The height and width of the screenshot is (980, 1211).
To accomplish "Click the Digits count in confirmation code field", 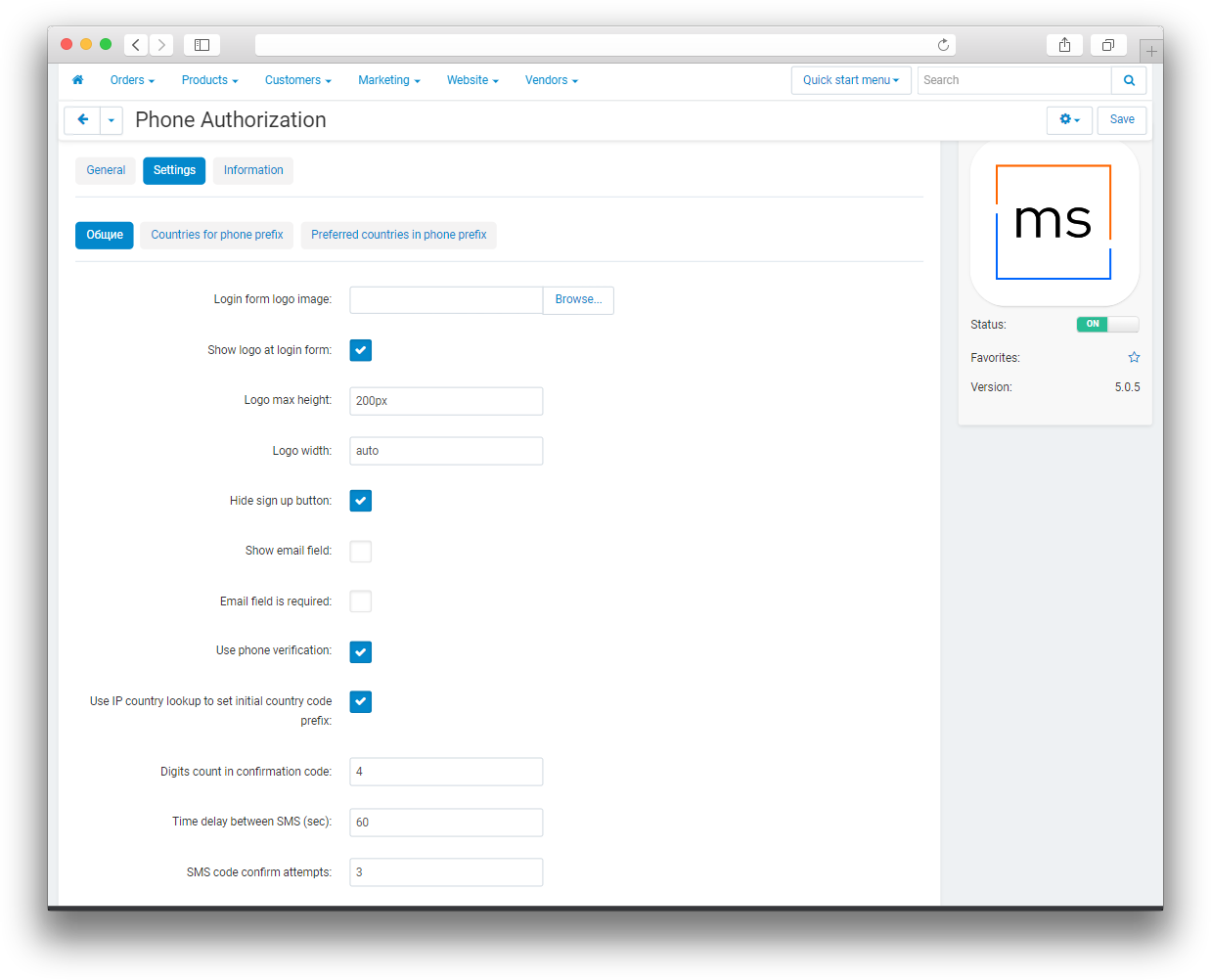I will (x=446, y=772).
